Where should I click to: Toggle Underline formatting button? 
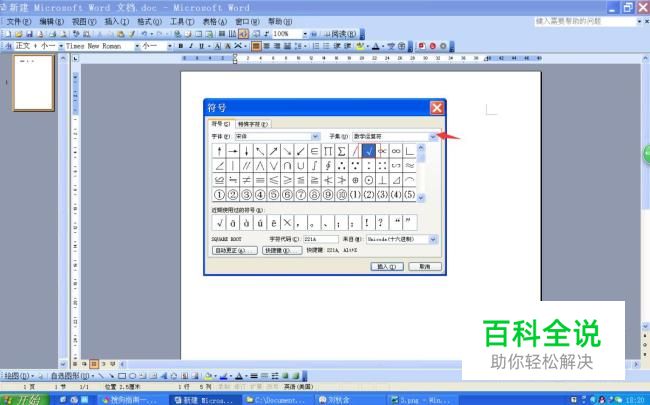pos(201,46)
